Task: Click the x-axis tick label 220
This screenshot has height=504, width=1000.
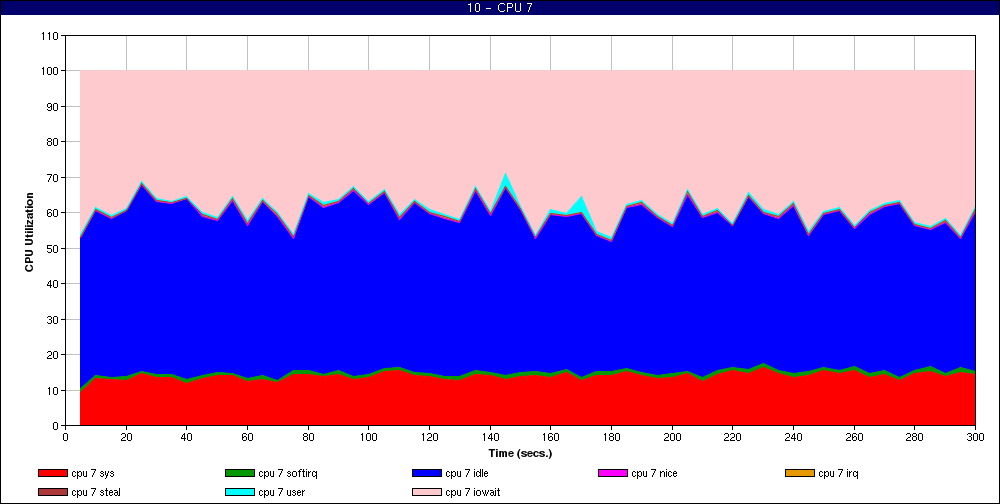Action: [732, 437]
